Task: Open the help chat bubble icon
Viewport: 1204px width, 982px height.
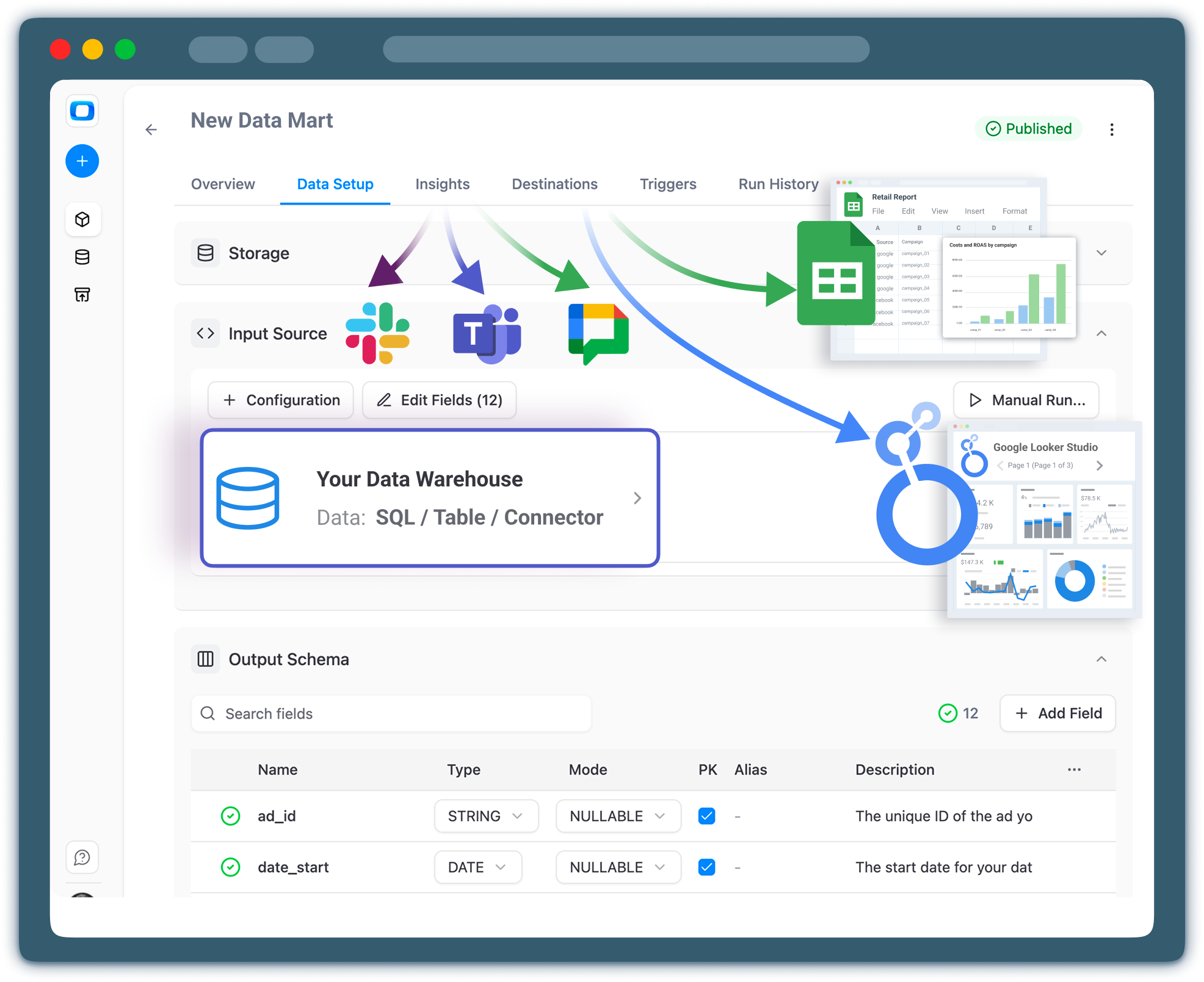Action: pyautogui.click(x=82, y=857)
